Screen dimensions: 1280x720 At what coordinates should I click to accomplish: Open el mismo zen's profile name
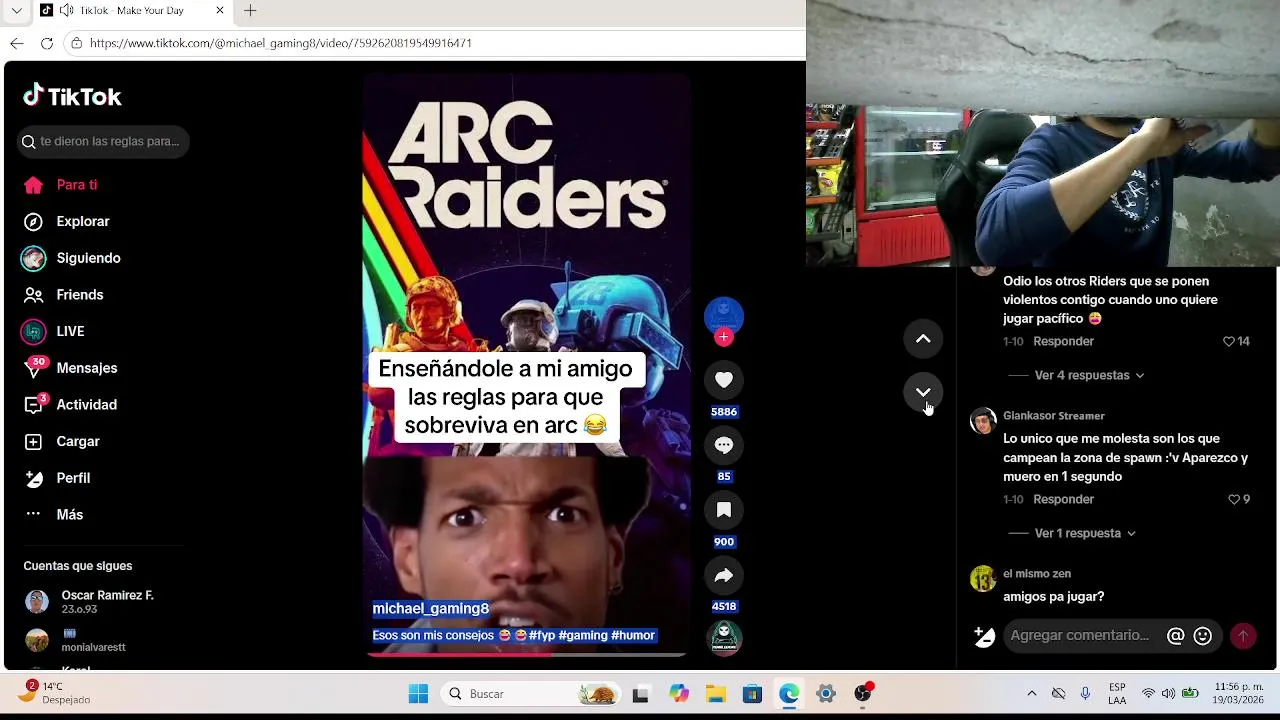click(x=1037, y=574)
